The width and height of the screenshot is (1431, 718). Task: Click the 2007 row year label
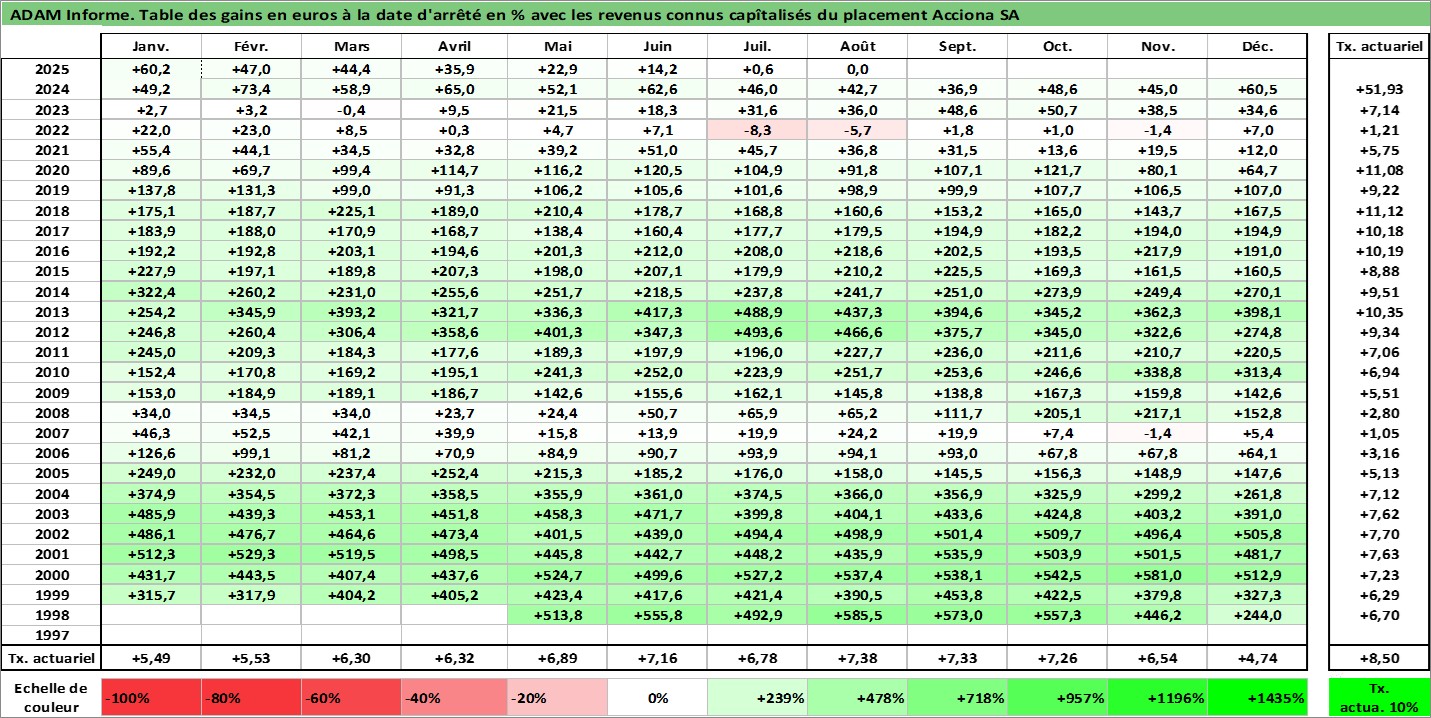(x=51, y=433)
